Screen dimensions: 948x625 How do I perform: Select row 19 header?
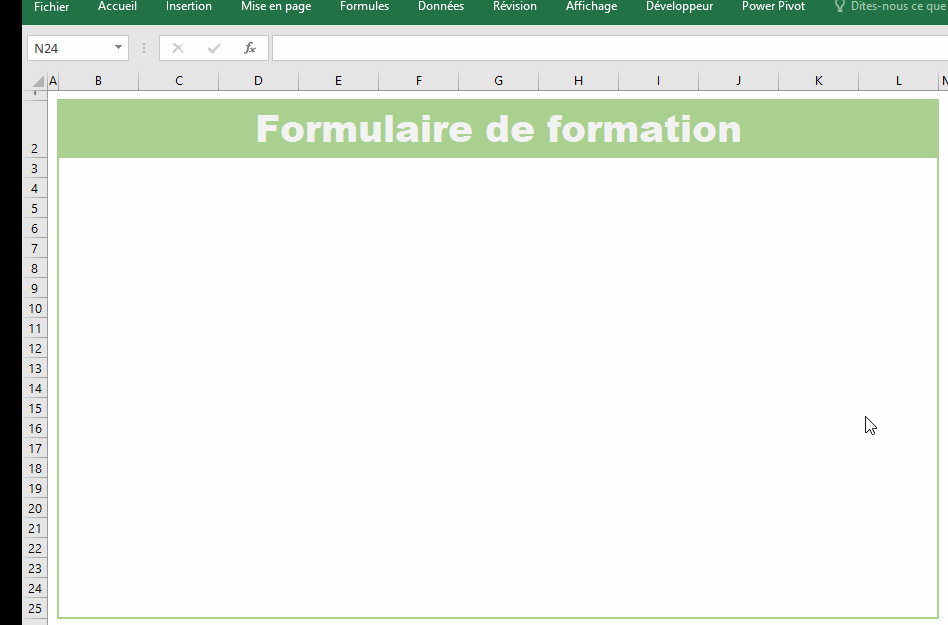(35, 488)
